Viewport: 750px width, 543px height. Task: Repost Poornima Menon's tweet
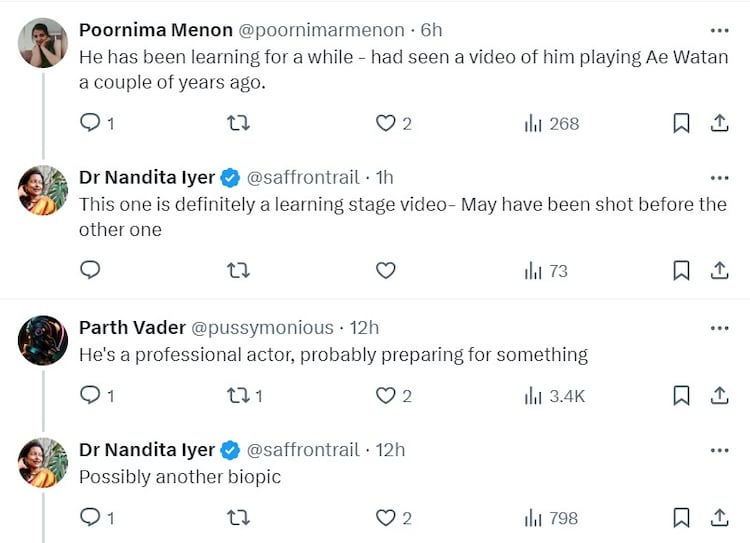[x=238, y=123]
